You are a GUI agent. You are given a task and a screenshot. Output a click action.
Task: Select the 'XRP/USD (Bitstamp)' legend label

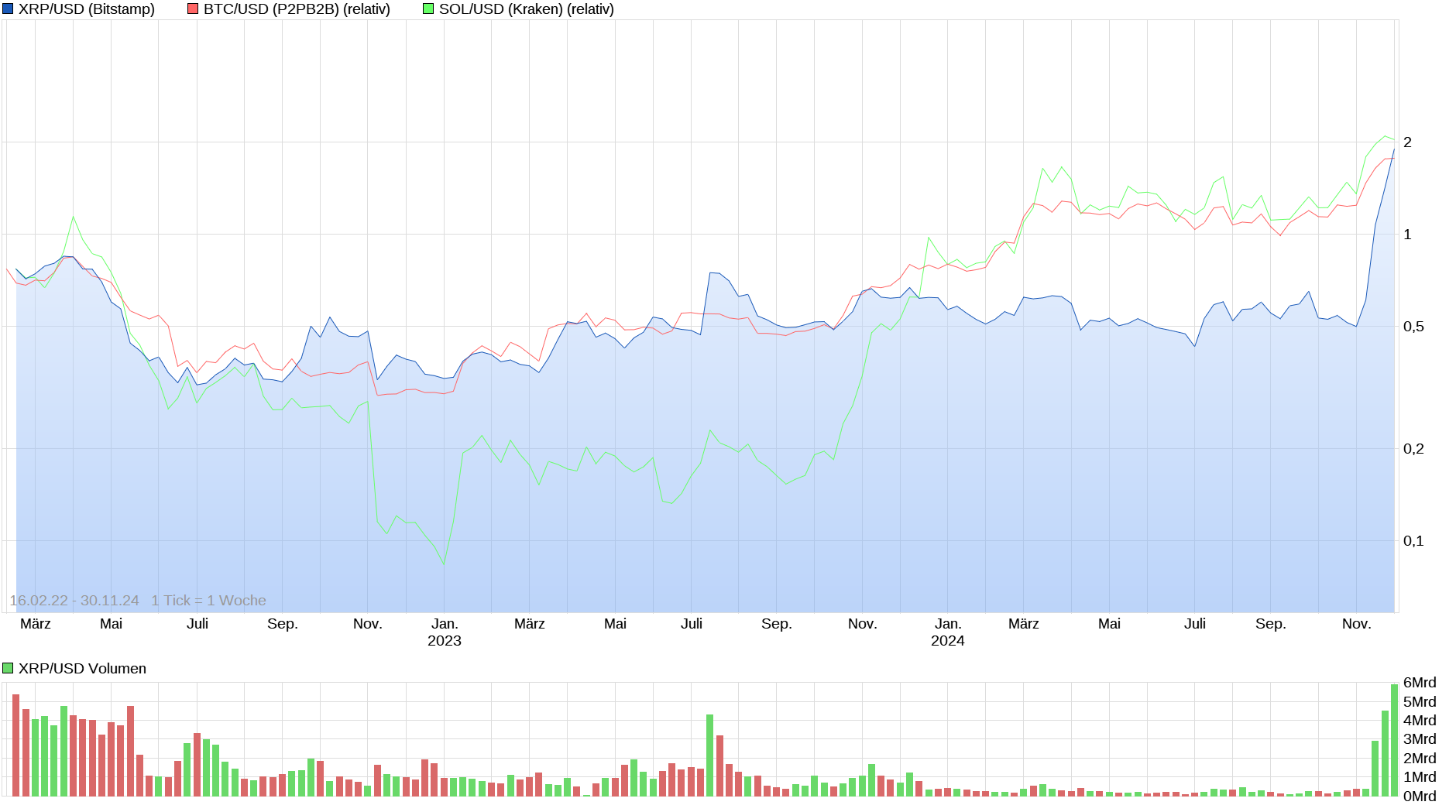(x=87, y=9)
